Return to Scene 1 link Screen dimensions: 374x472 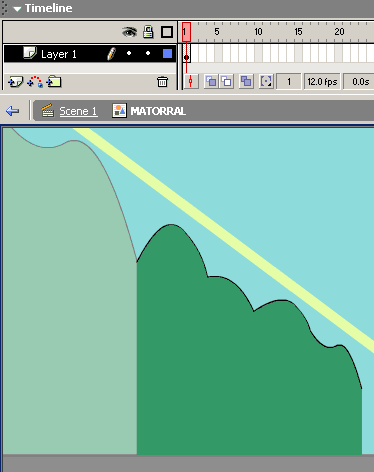click(78, 111)
